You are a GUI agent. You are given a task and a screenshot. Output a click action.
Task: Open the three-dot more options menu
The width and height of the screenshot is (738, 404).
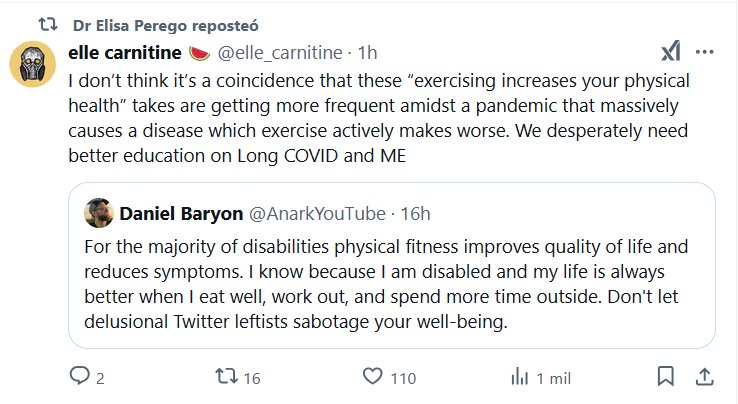705,52
